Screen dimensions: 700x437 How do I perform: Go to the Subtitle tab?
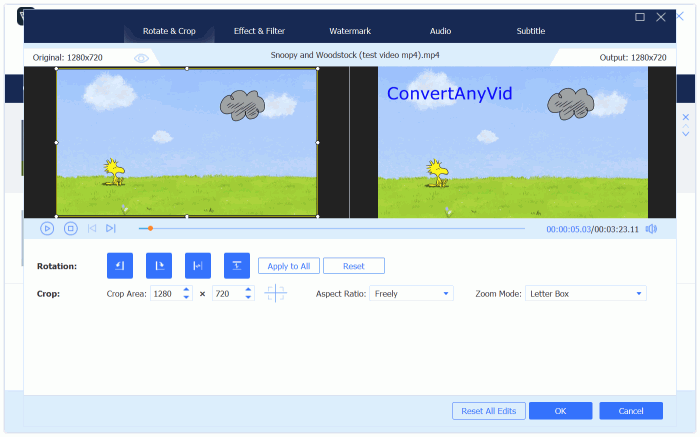click(x=531, y=31)
